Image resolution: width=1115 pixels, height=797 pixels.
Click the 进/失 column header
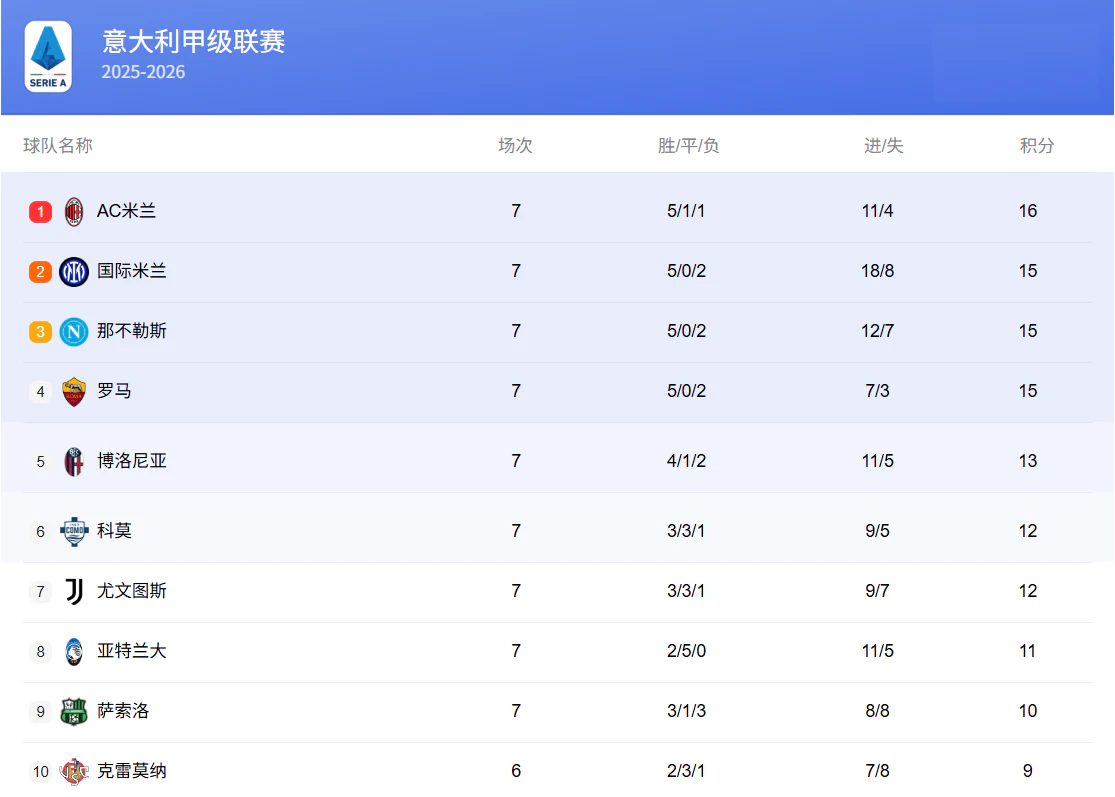pos(883,146)
